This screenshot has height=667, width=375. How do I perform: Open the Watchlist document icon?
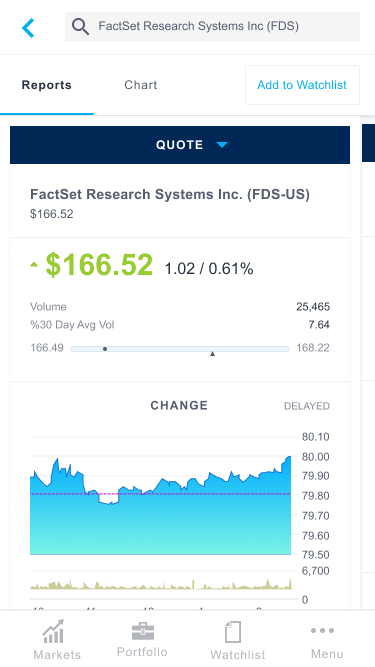pyautogui.click(x=233, y=632)
